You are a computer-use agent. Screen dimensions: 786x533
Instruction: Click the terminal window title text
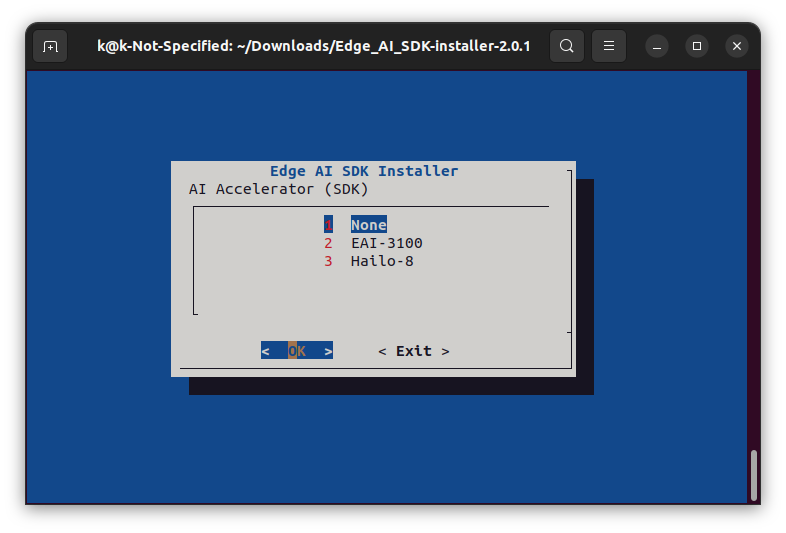pos(314,46)
